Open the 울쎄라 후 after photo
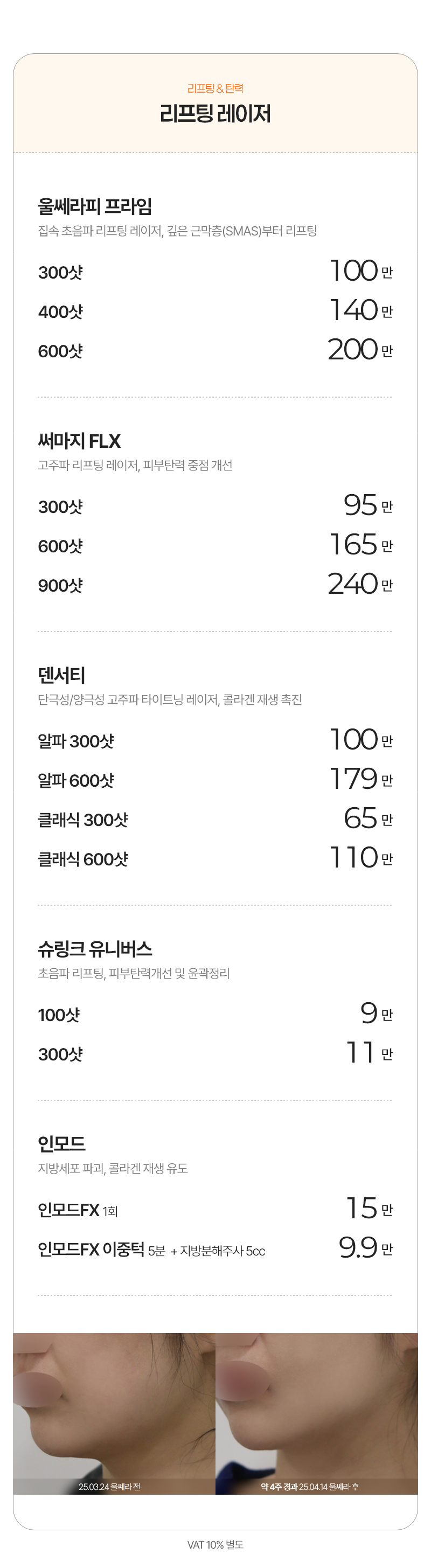Image resolution: width=431 pixels, height=1568 pixels. pyautogui.click(x=317, y=1413)
